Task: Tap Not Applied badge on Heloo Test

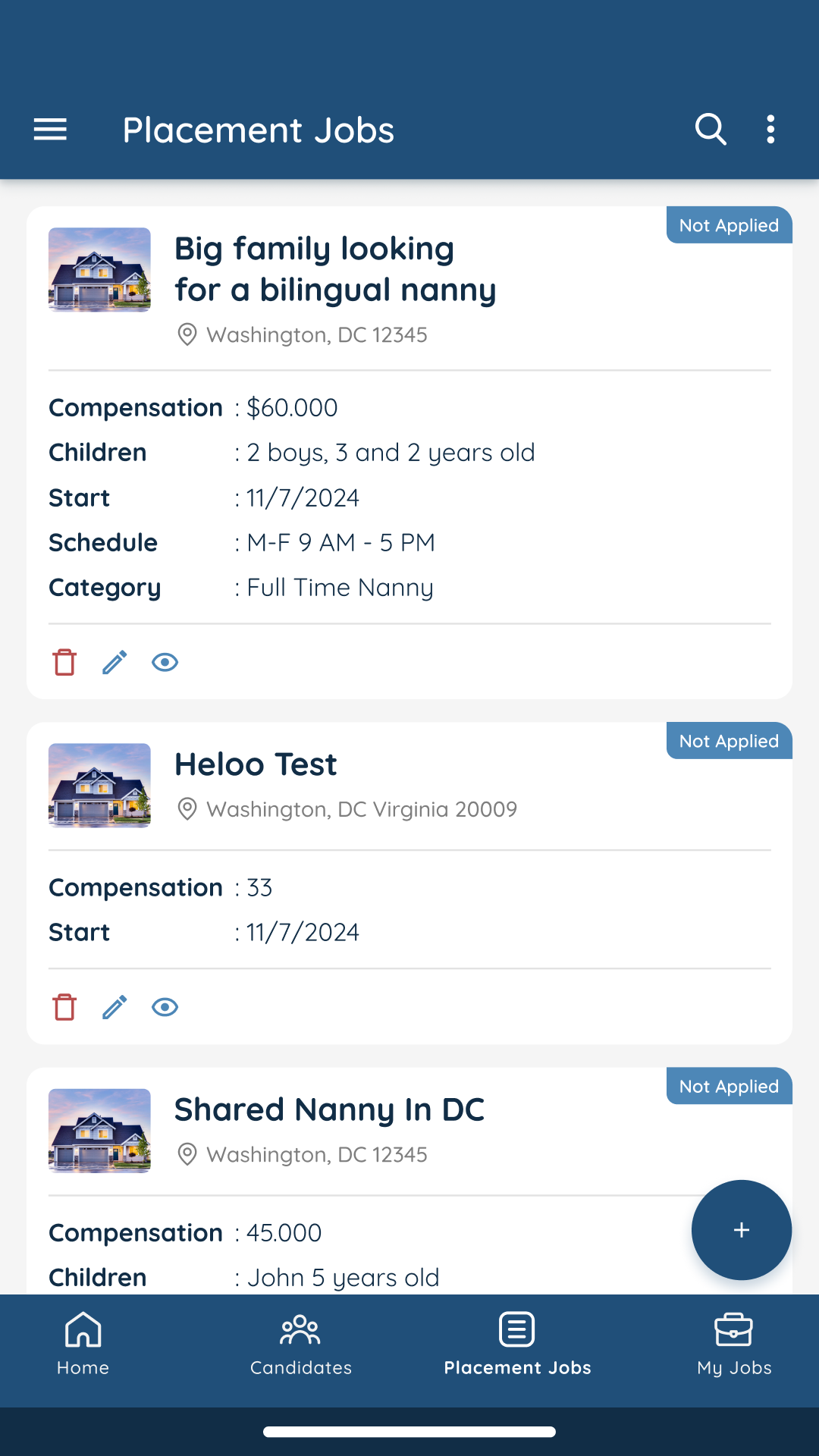Action: point(729,741)
